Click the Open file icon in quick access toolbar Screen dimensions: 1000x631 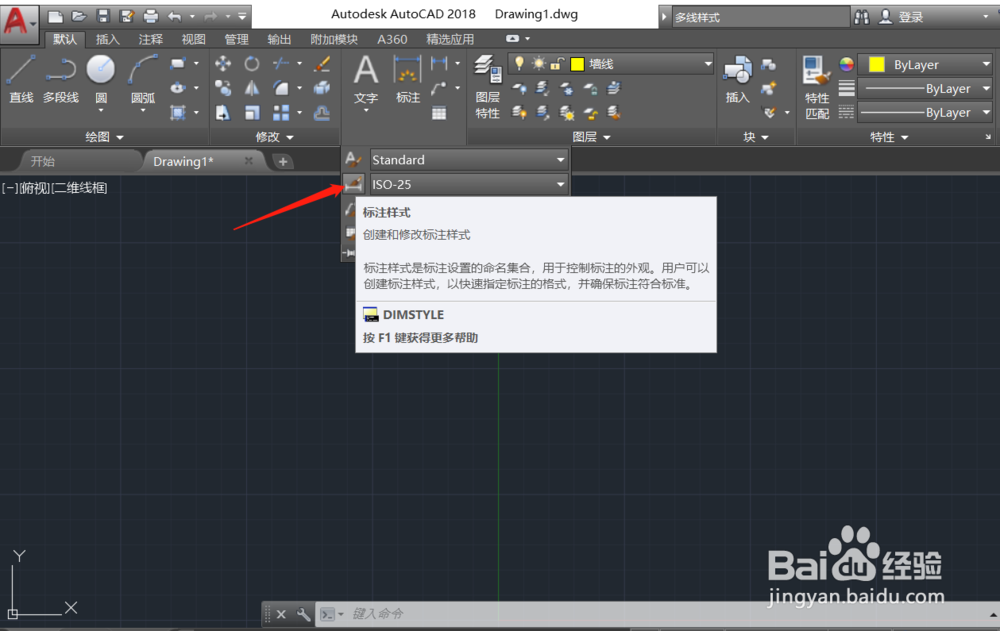(x=79, y=16)
